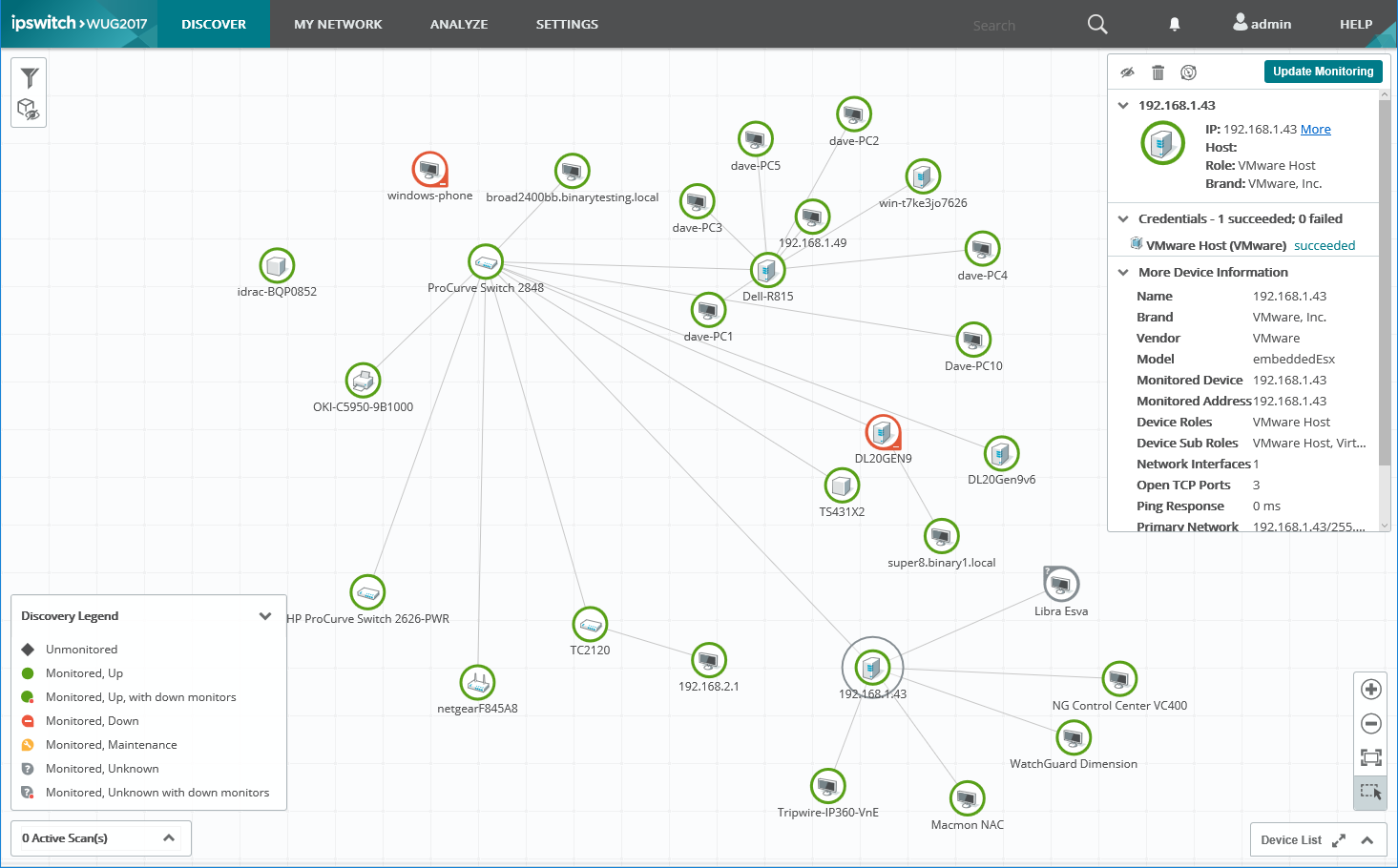
Task: Select the TS431X2 node
Action: (x=842, y=486)
